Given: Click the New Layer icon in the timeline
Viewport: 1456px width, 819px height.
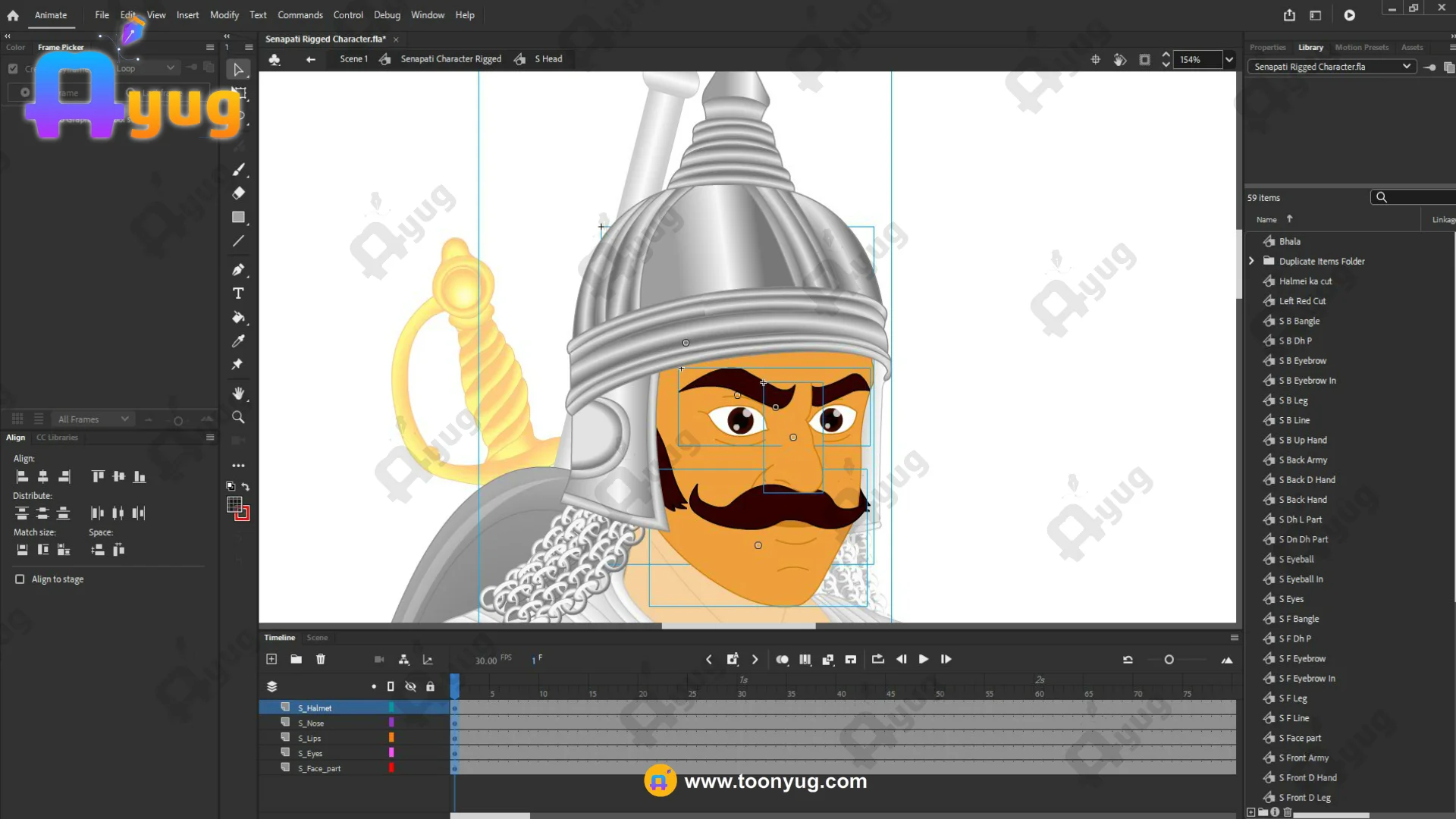Looking at the screenshot, I should (x=271, y=659).
